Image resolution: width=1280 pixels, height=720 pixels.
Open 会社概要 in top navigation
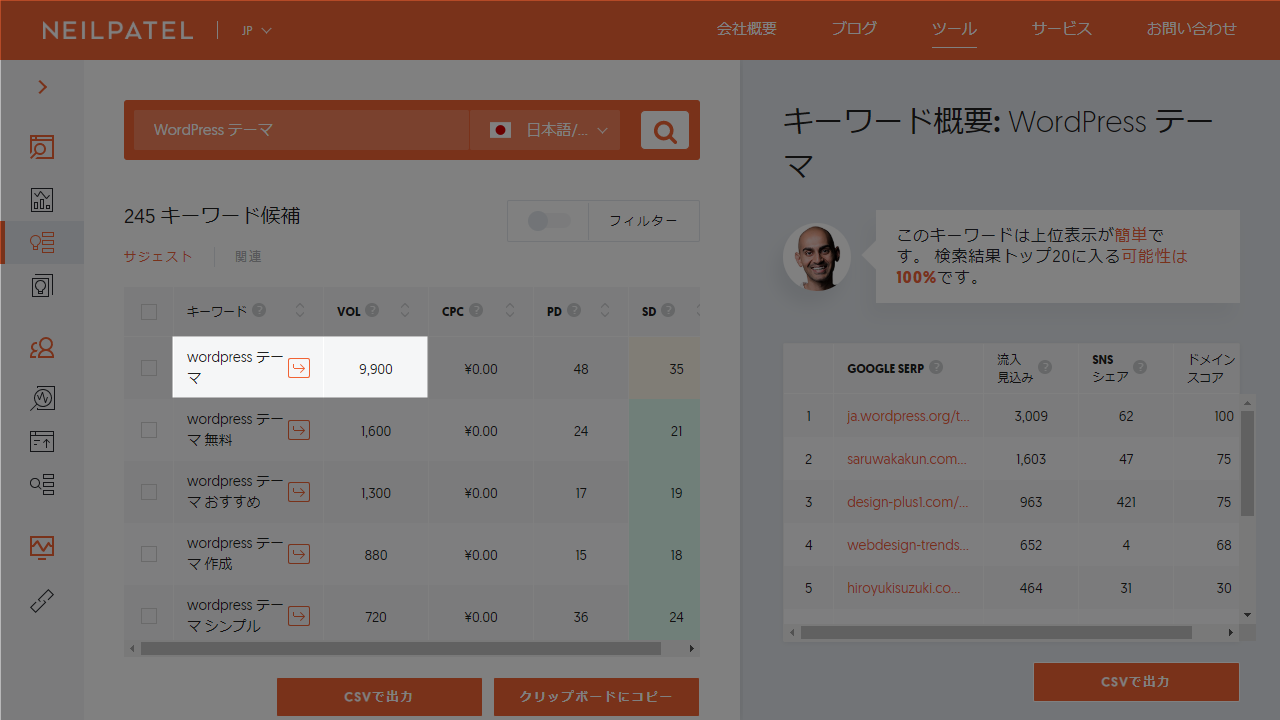[x=747, y=29]
